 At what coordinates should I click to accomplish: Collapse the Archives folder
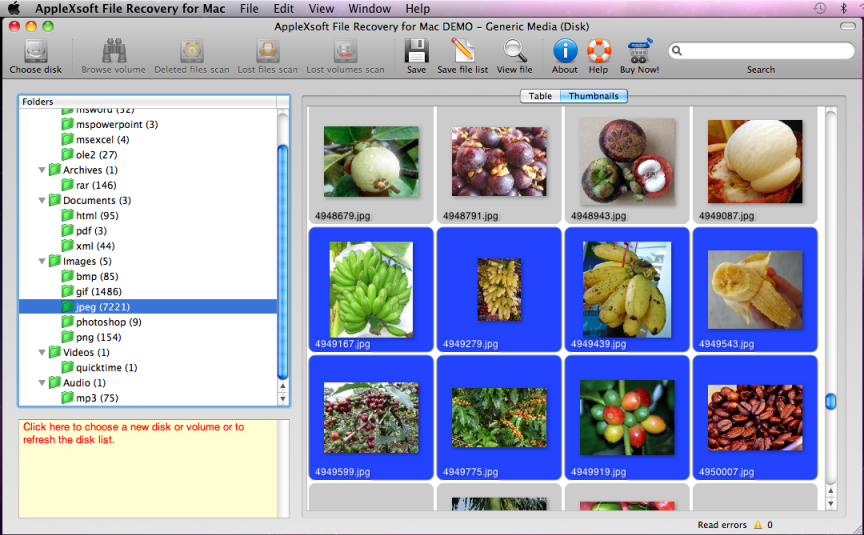click(42, 170)
